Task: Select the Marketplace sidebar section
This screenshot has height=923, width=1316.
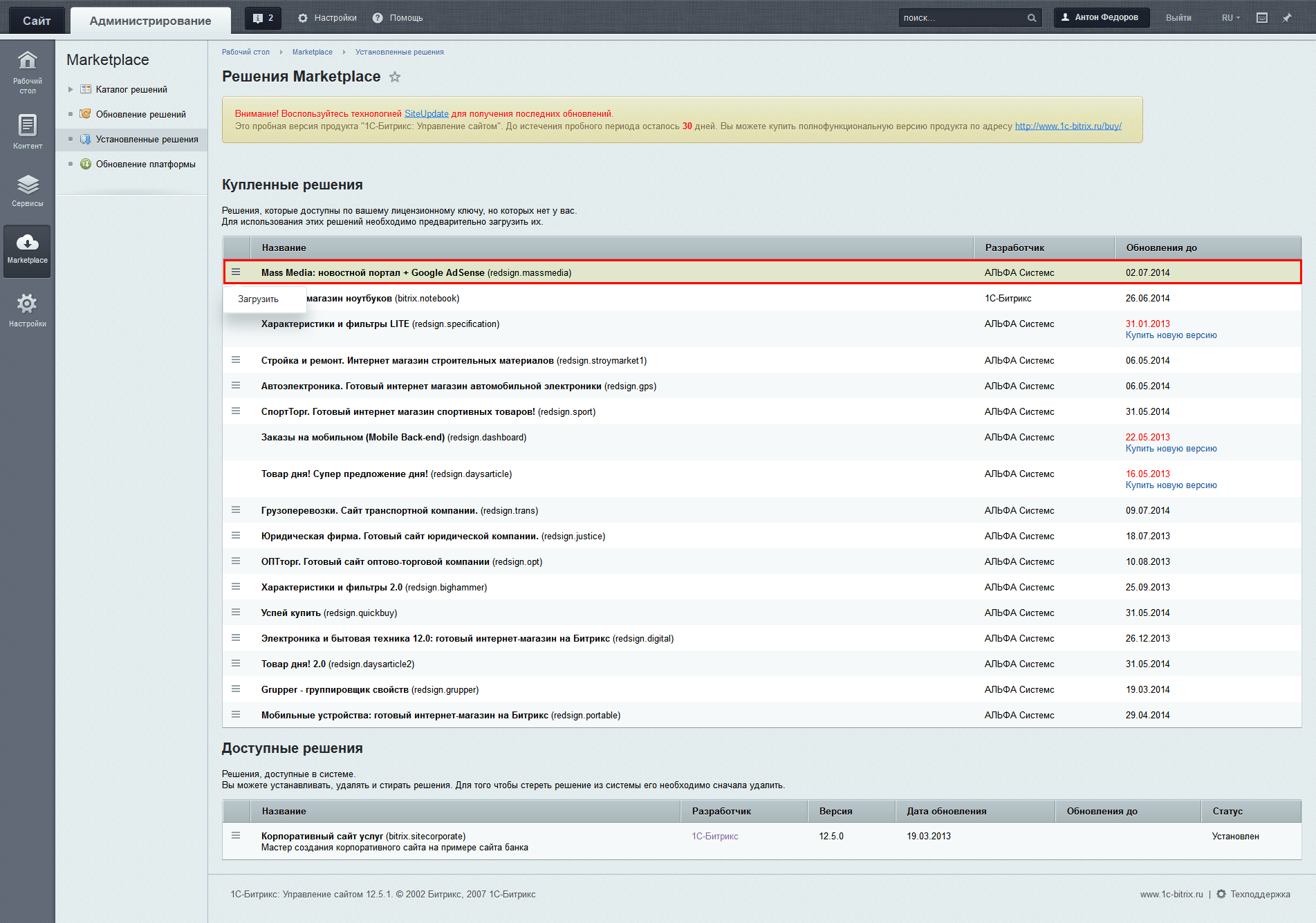Action: [27, 251]
